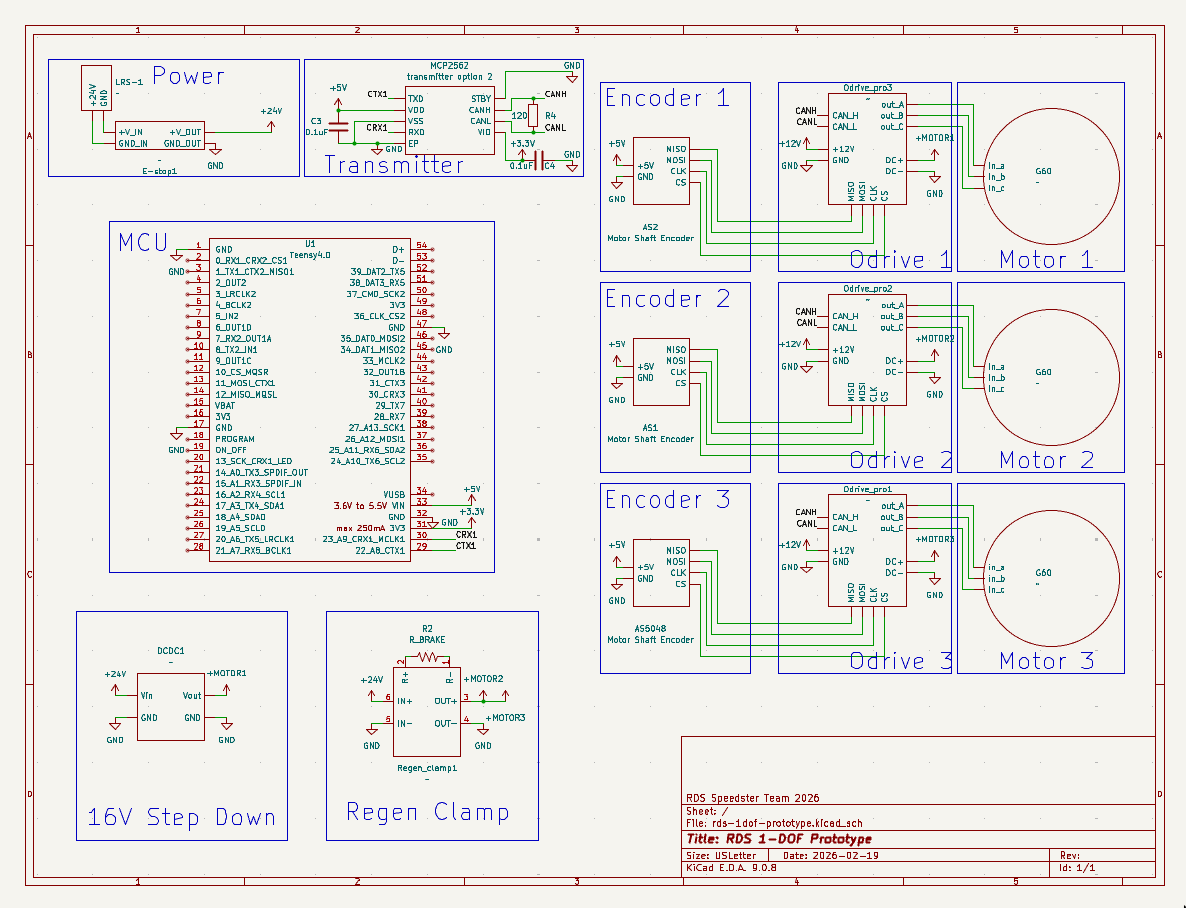Click the "Motor 1" block title

click(x=1046, y=260)
